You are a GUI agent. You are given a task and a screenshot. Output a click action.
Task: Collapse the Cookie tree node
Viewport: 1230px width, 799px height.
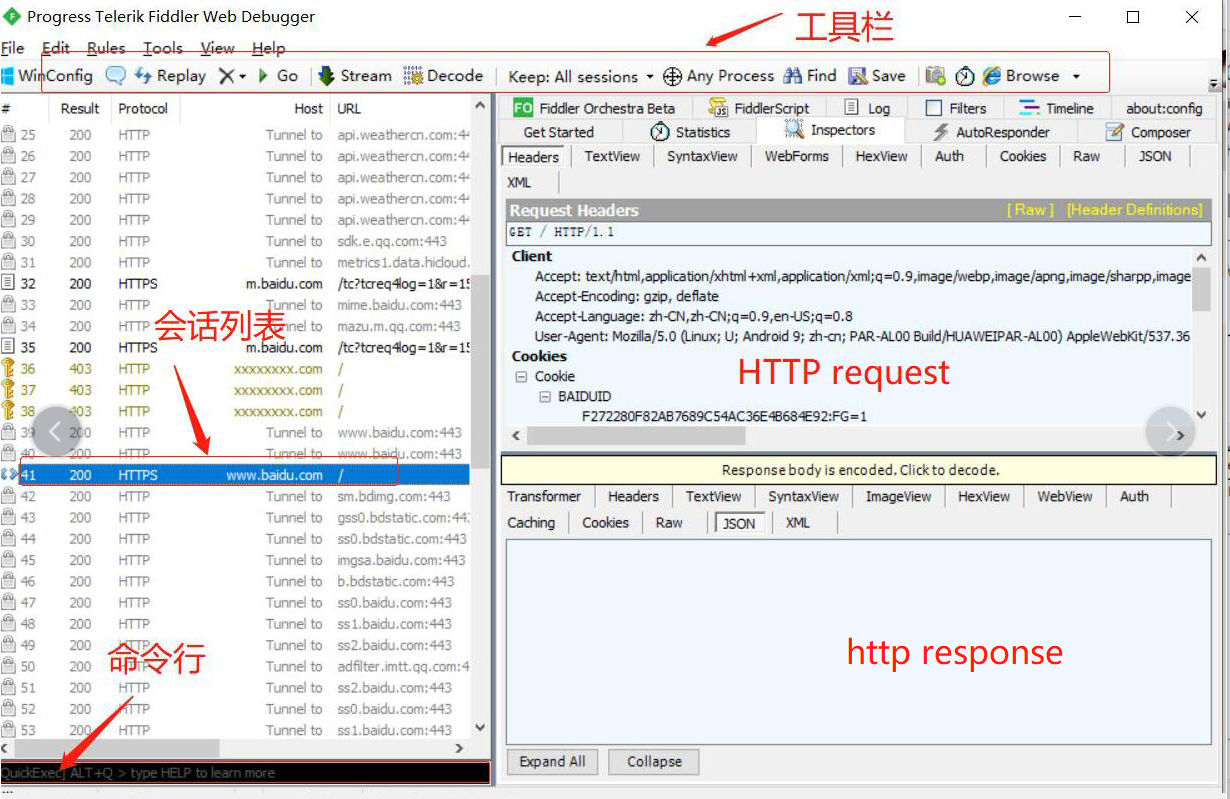coord(521,377)
